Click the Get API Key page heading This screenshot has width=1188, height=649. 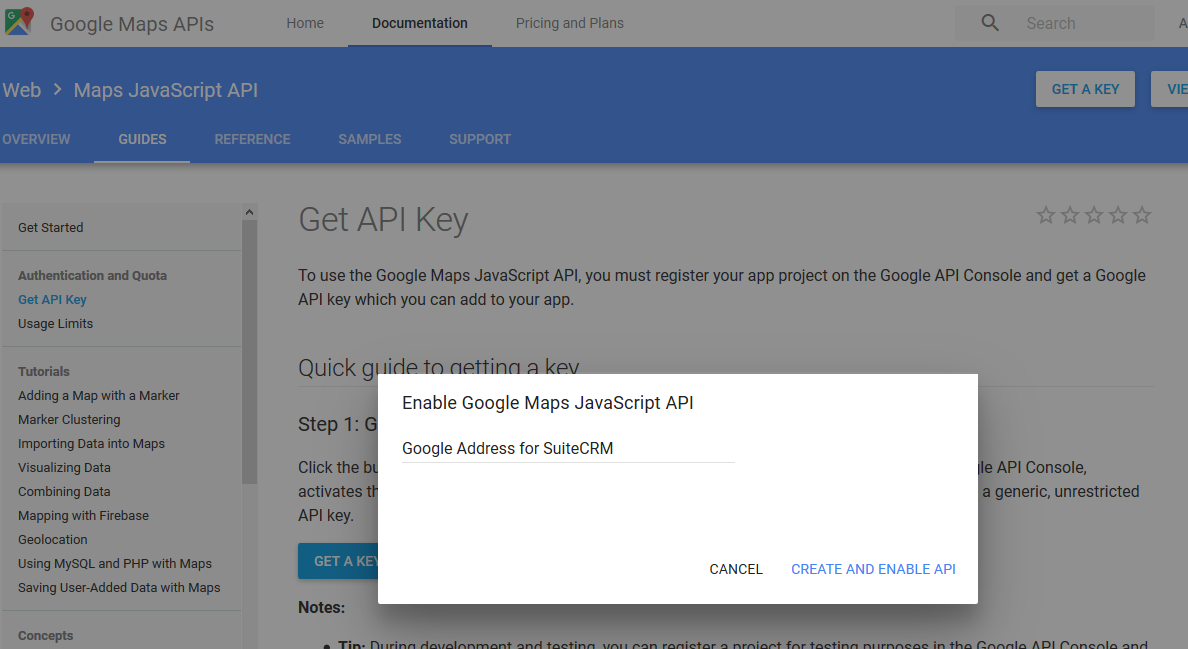coord(383,220)
